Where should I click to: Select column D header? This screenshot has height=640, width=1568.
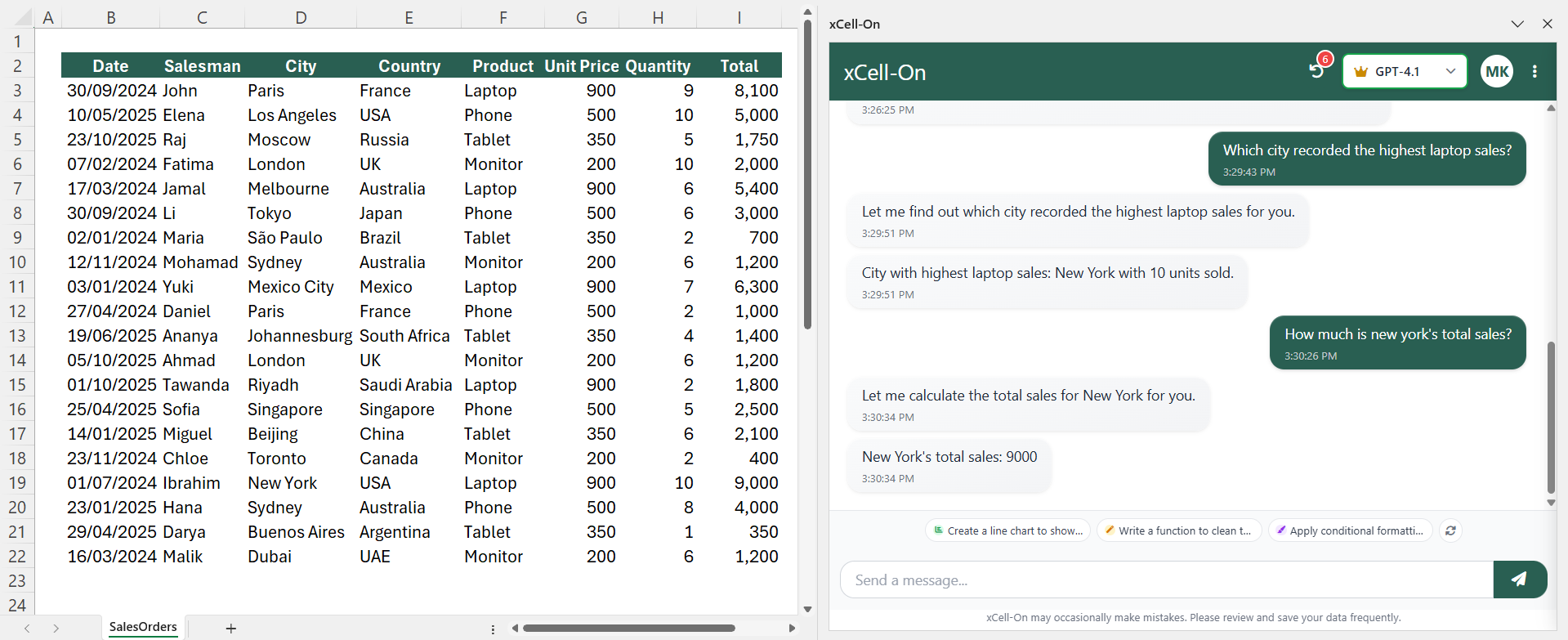(301, 17)
